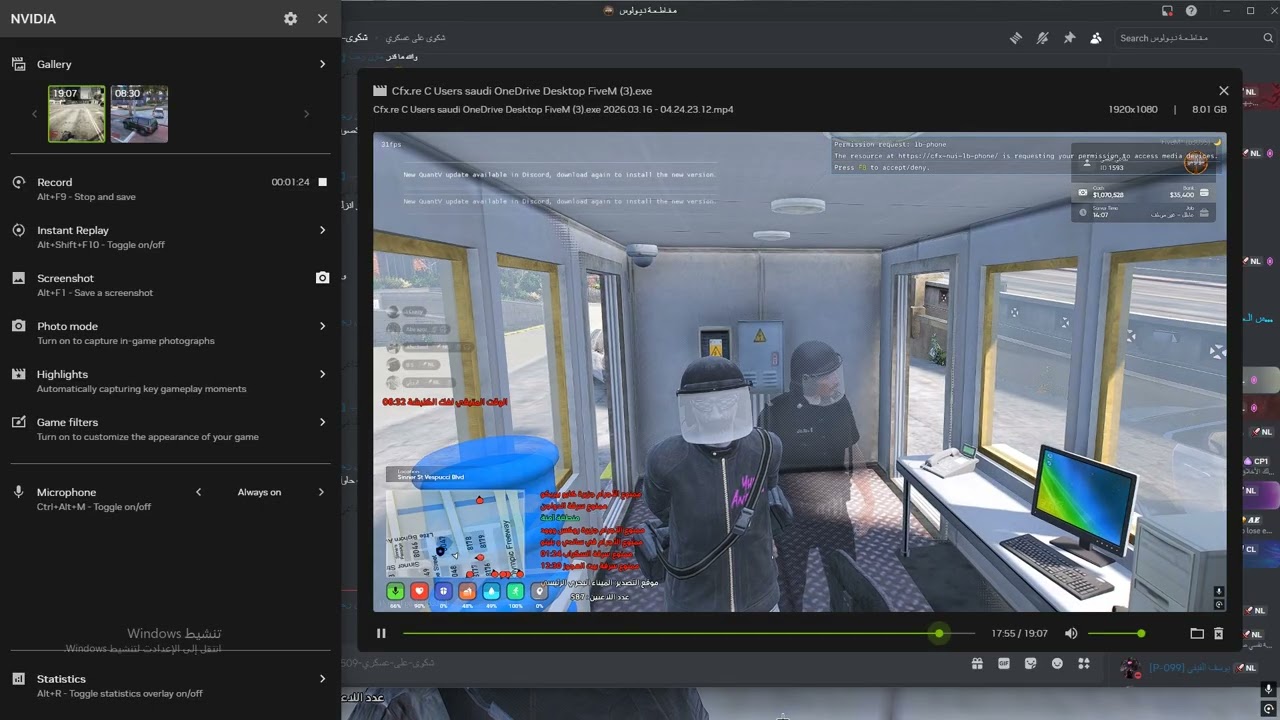
Task: Open the 08:30 gallery video thumbnail
Action: coord(139,113)
